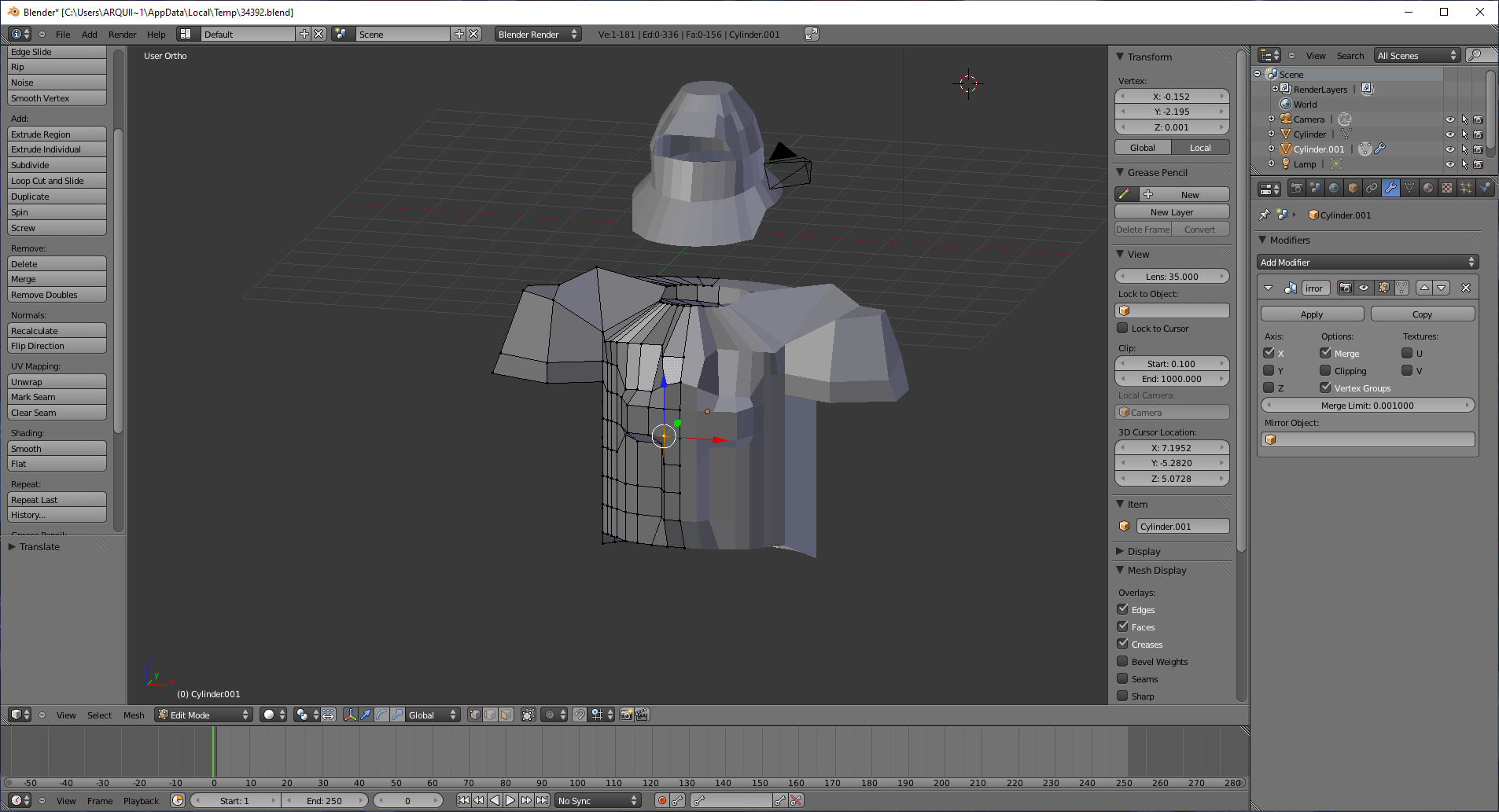Image resolution: width=1499 pixels, height=812 pixels.
Task: Switch to the World properties tab
Action: 1334,188
